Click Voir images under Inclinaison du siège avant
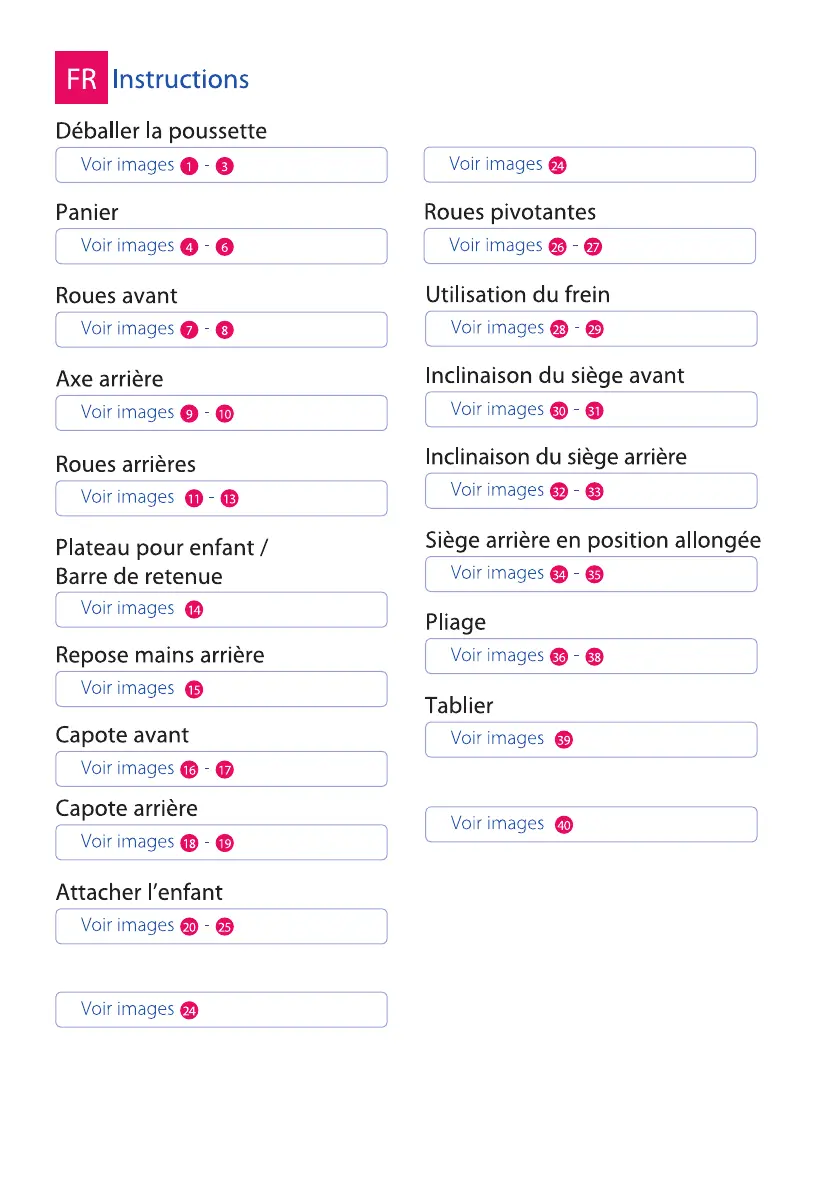The image size is (839, 1191). pyautogui.click(x=497, y=409)
